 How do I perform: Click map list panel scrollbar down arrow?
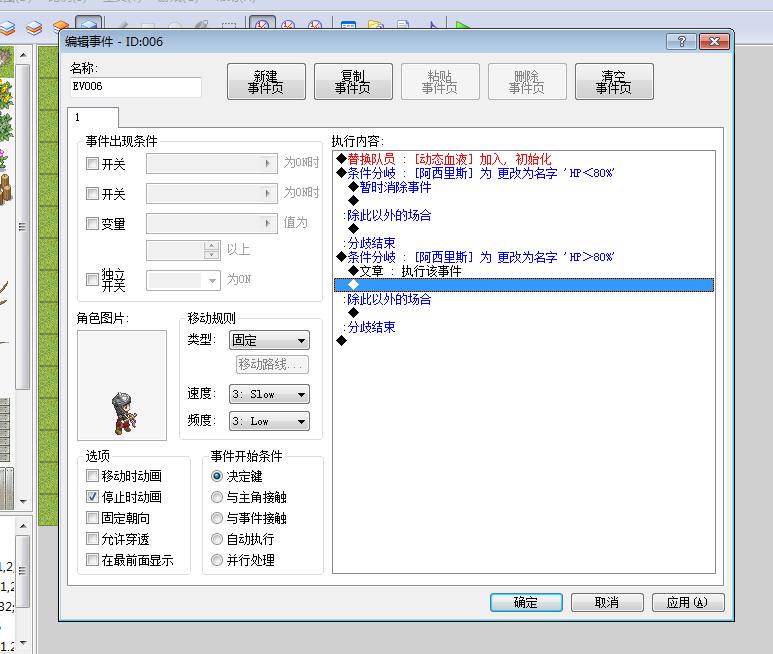point(23,642)
